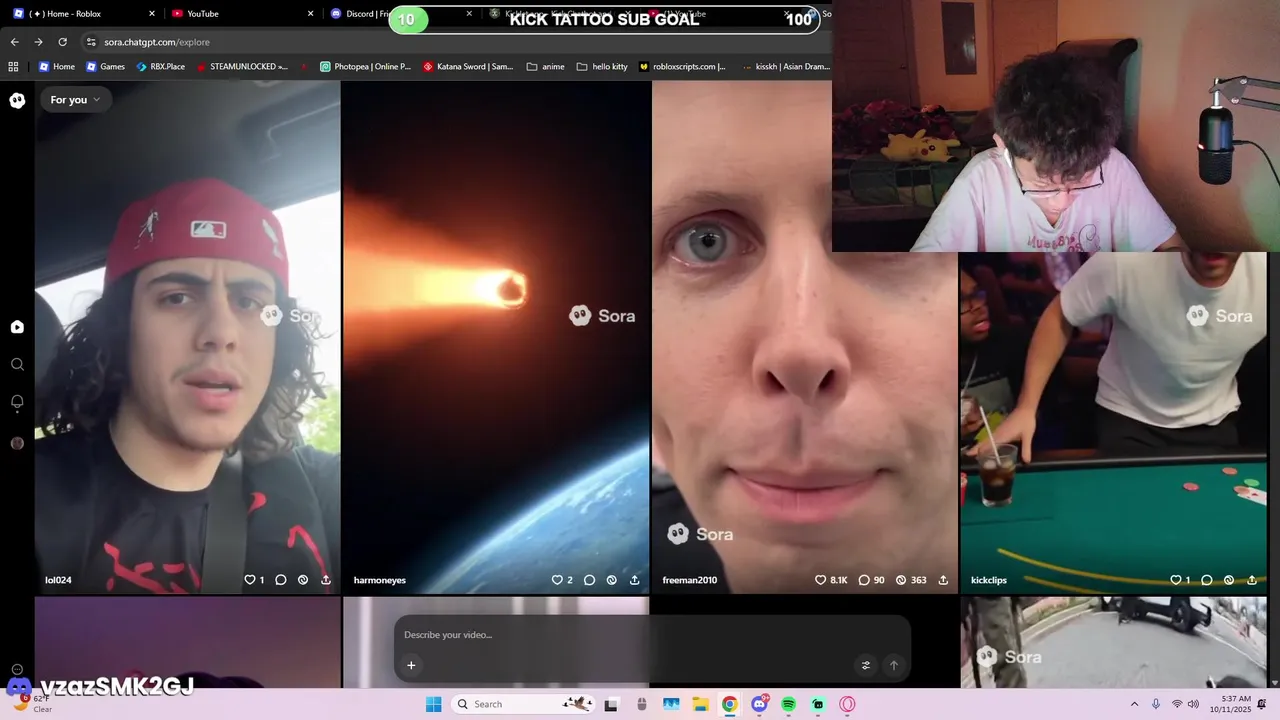
Task: Click the taskbar Search box
Action: tap(523, 704)
